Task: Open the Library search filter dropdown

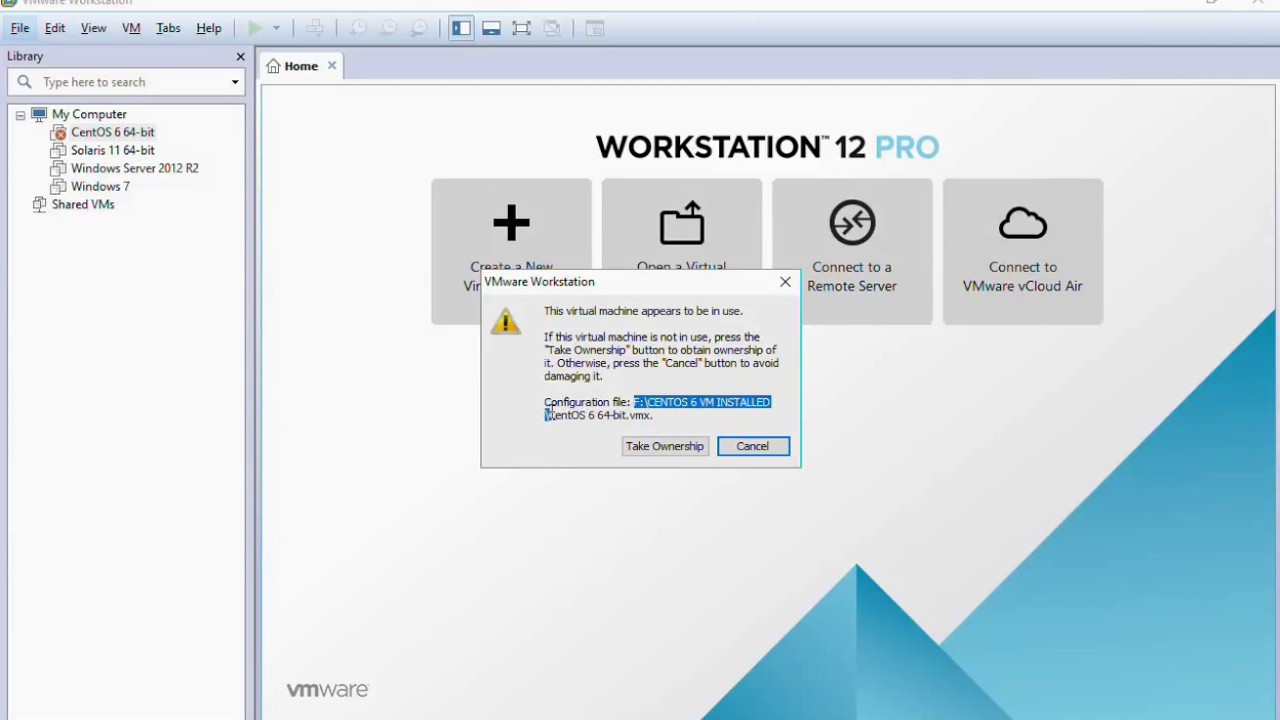Action: pos(235,82)
